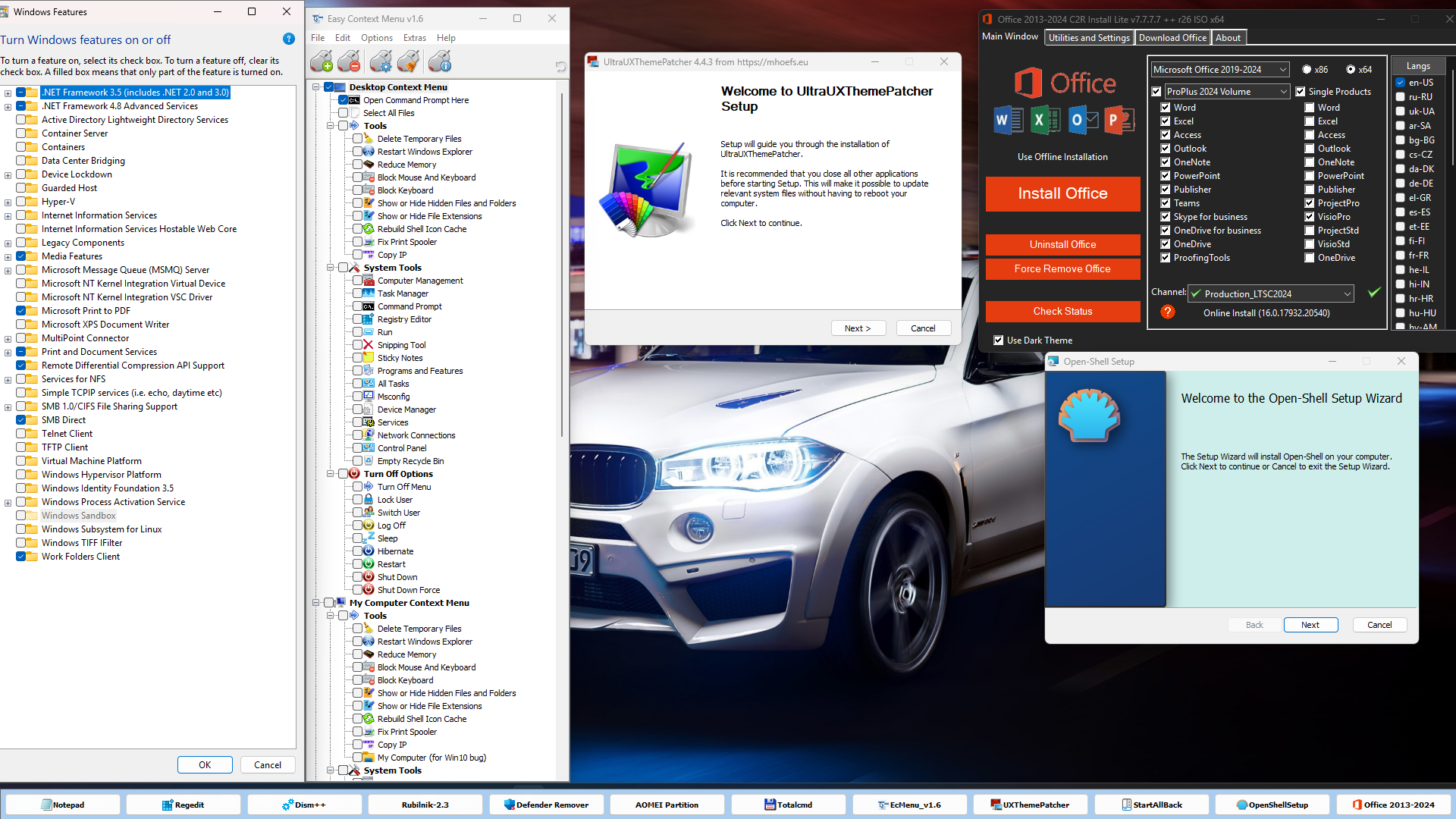This screenshot has height=819, width=1456.
Task: Toggle the Use Dark Theme checkbox
Action: pos(999,340)
